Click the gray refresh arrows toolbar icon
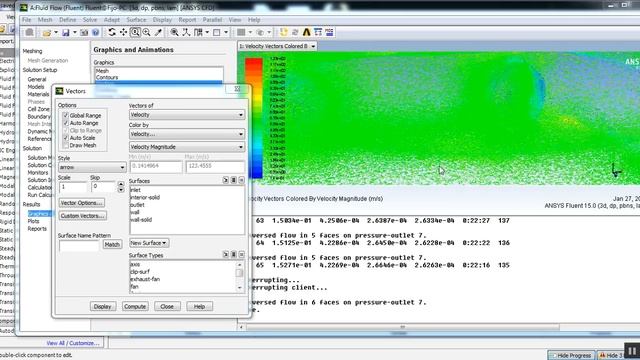 (295, 32)
